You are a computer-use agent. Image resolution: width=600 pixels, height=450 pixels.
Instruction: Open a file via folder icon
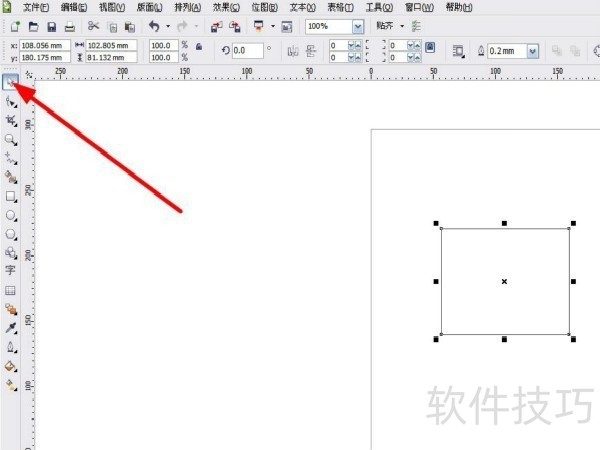click(x=34, y=26)
